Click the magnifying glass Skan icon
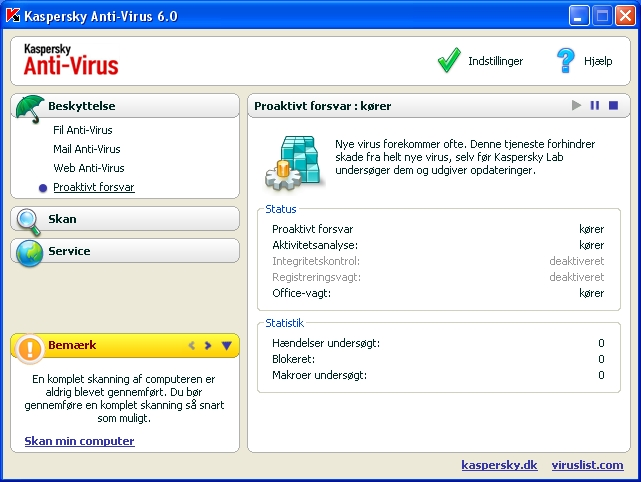This screenshot has height=482, width=641. [29, 222]
